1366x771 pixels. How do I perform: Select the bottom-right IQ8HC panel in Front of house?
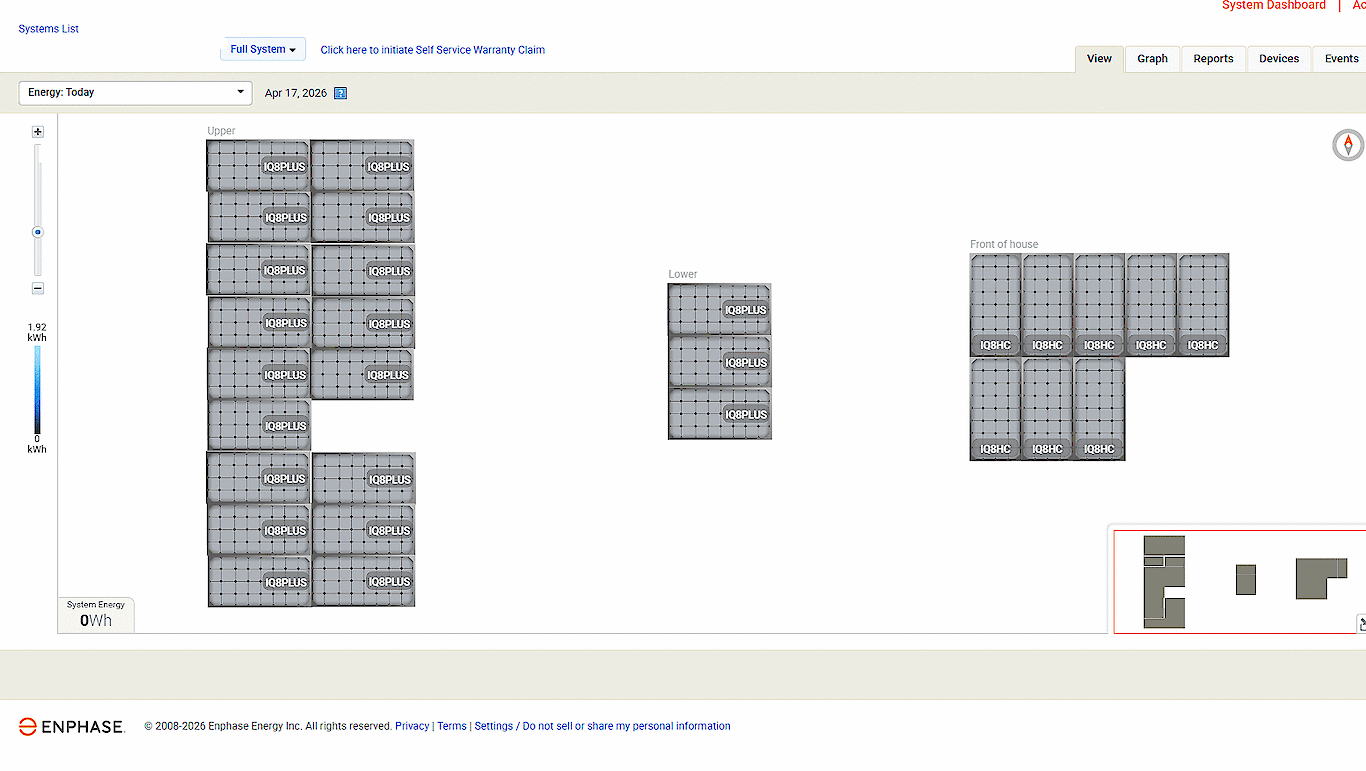[x=1099, y=408]
